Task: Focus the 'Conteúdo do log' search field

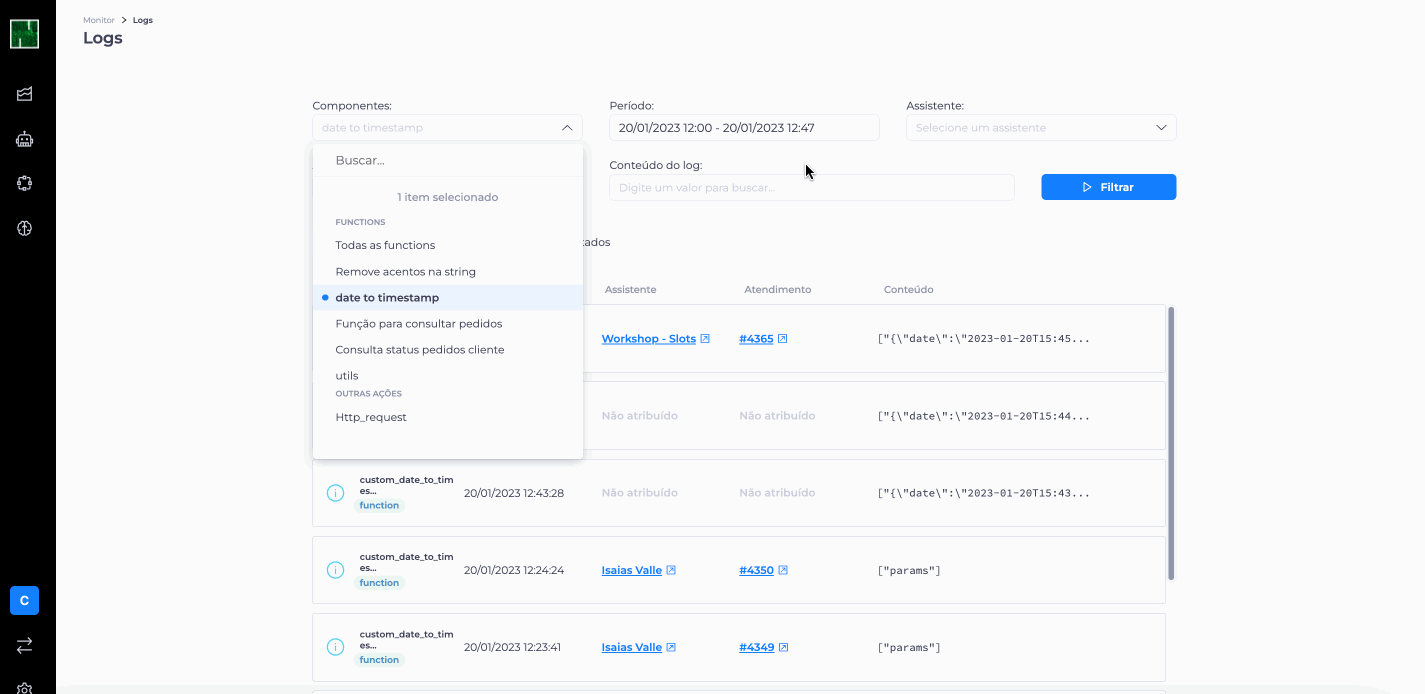Action: pyautogui.click(x=810, y=188)
